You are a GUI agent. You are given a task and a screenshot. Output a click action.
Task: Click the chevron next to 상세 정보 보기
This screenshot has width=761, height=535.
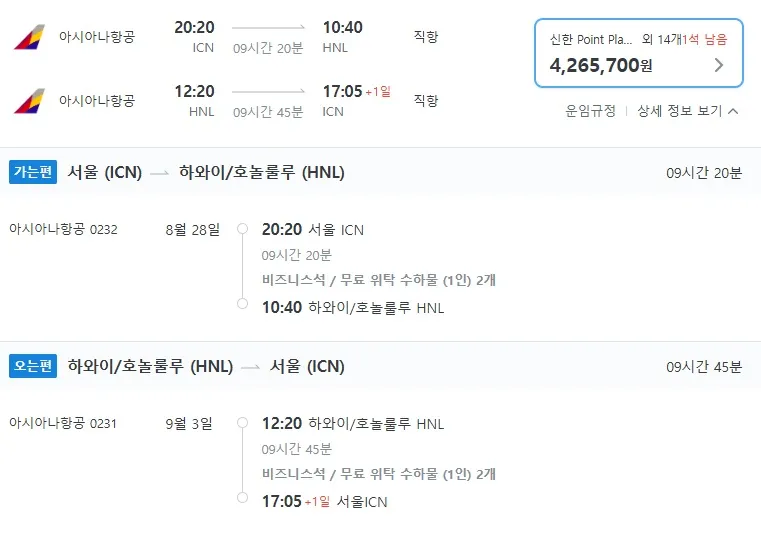[733, 111]
